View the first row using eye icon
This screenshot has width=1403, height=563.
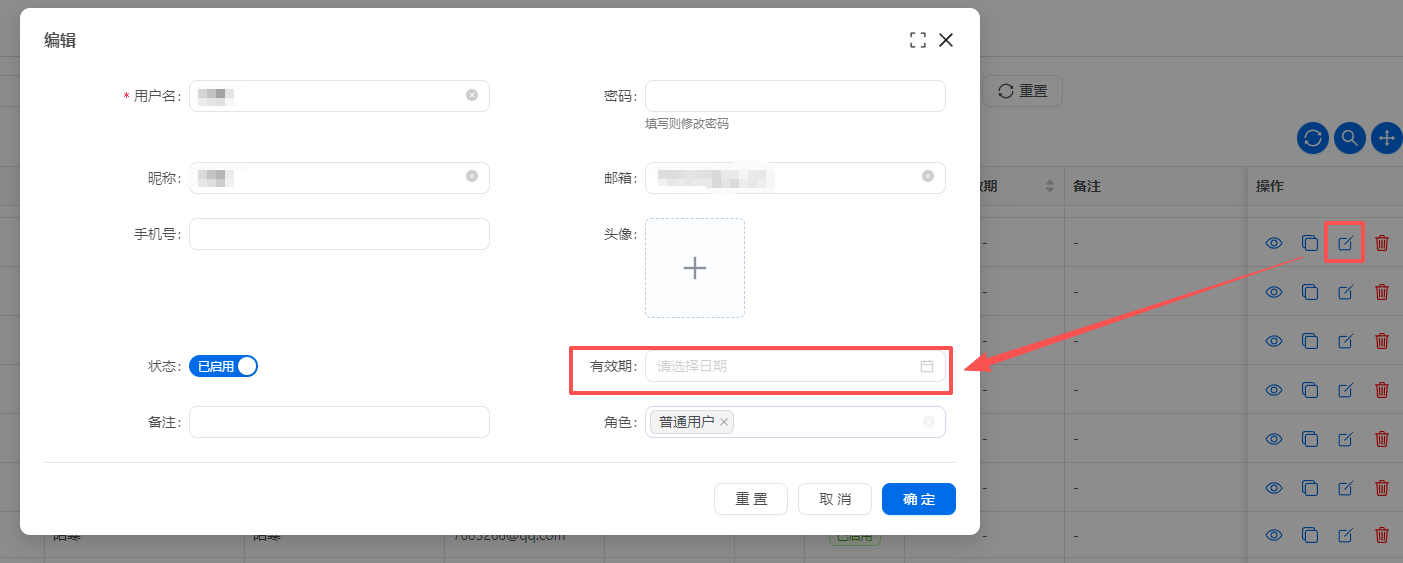pos(1273,243)
